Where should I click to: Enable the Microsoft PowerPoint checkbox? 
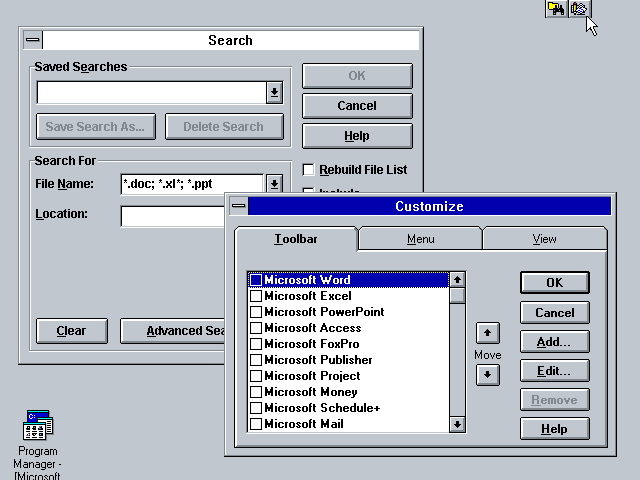tap(256, 312)
